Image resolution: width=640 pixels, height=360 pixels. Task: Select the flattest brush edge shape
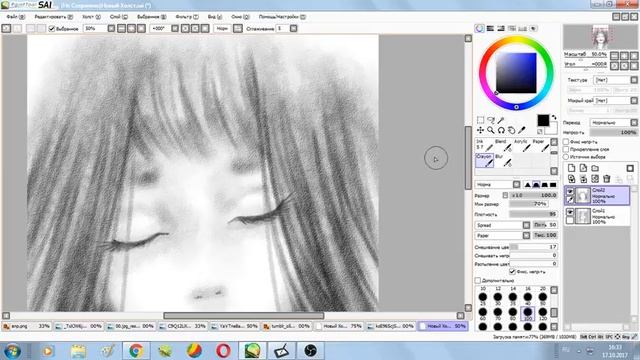click(x=553, y=184)
